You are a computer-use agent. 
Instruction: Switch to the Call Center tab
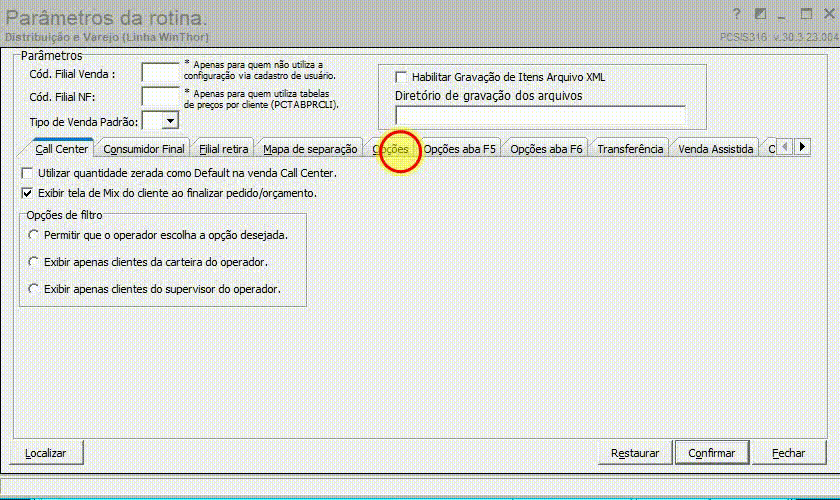[x=61, y=148]
